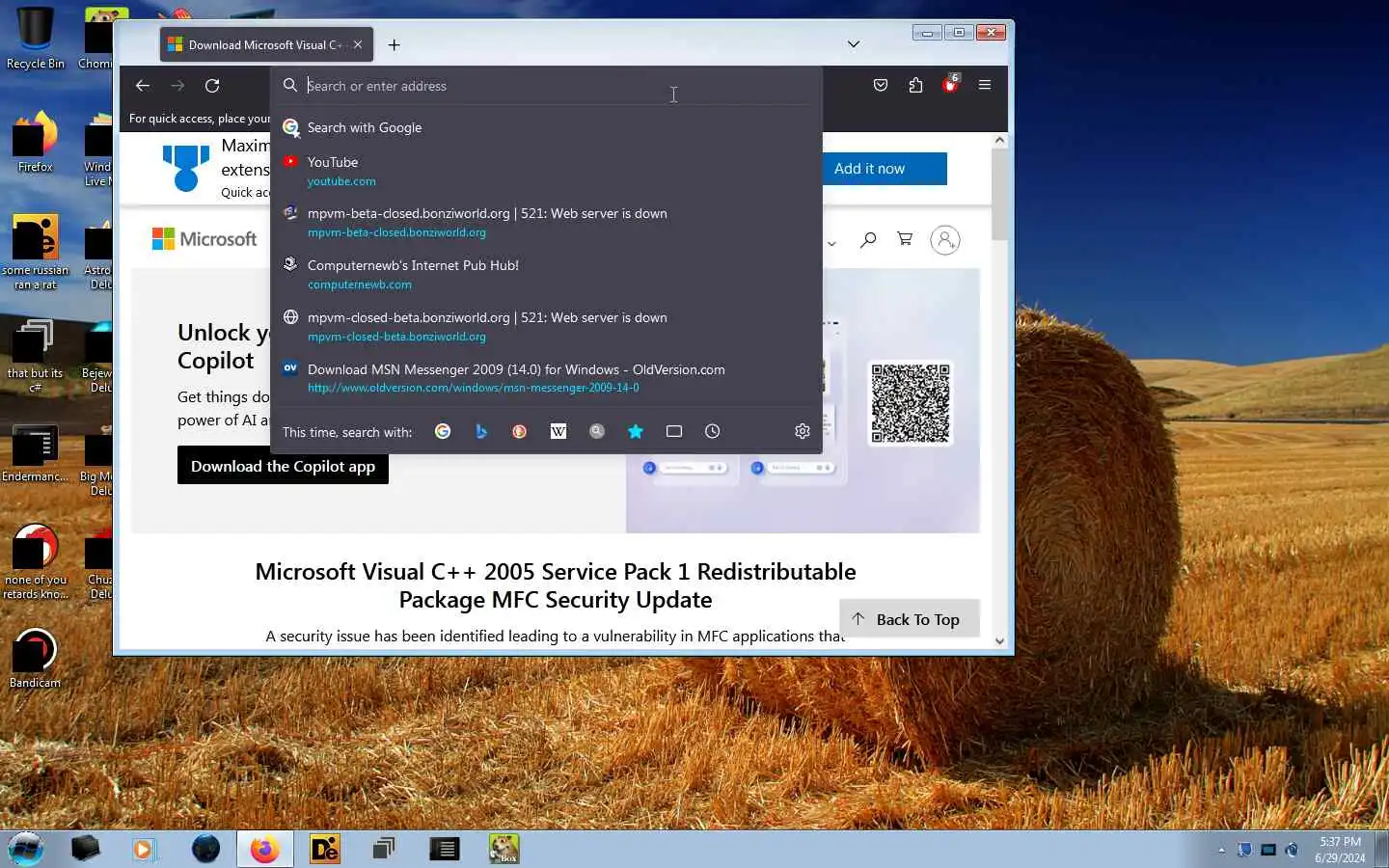Open mpvm-closed-beta.bonziworld.org suggestion

pos(547,326)
